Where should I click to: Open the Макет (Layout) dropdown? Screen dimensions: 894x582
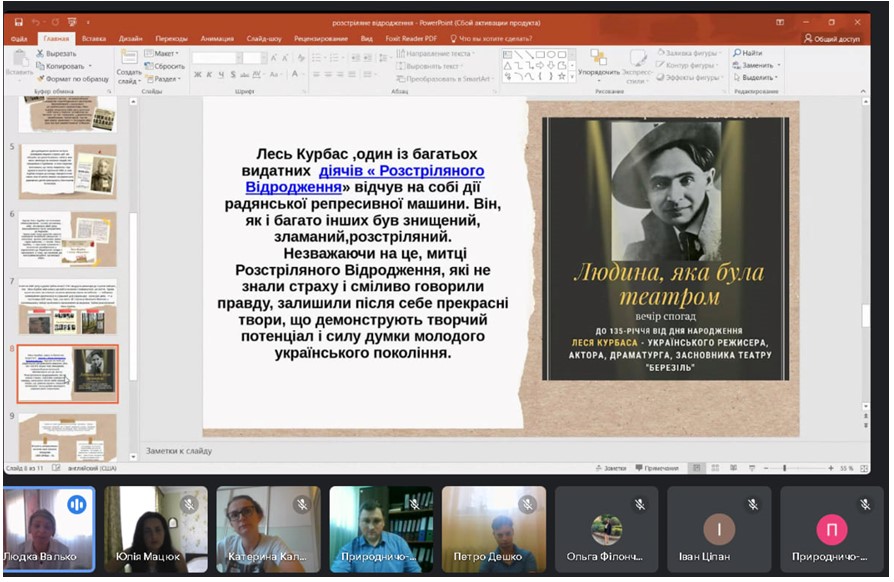pos(162,53)
